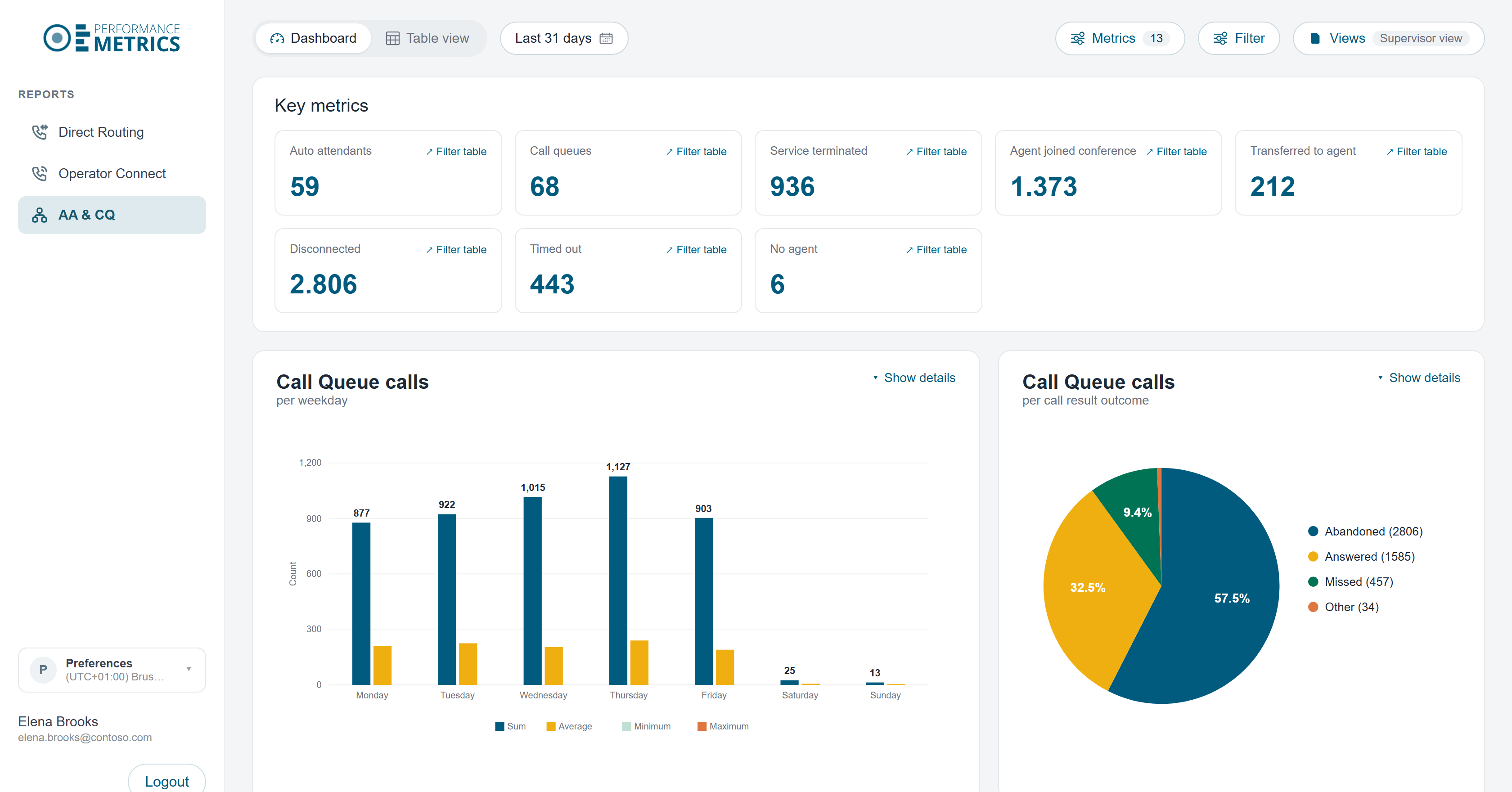Click the calendar icon in date range
Screen dimensions: 1512x792
coord(606,39)
